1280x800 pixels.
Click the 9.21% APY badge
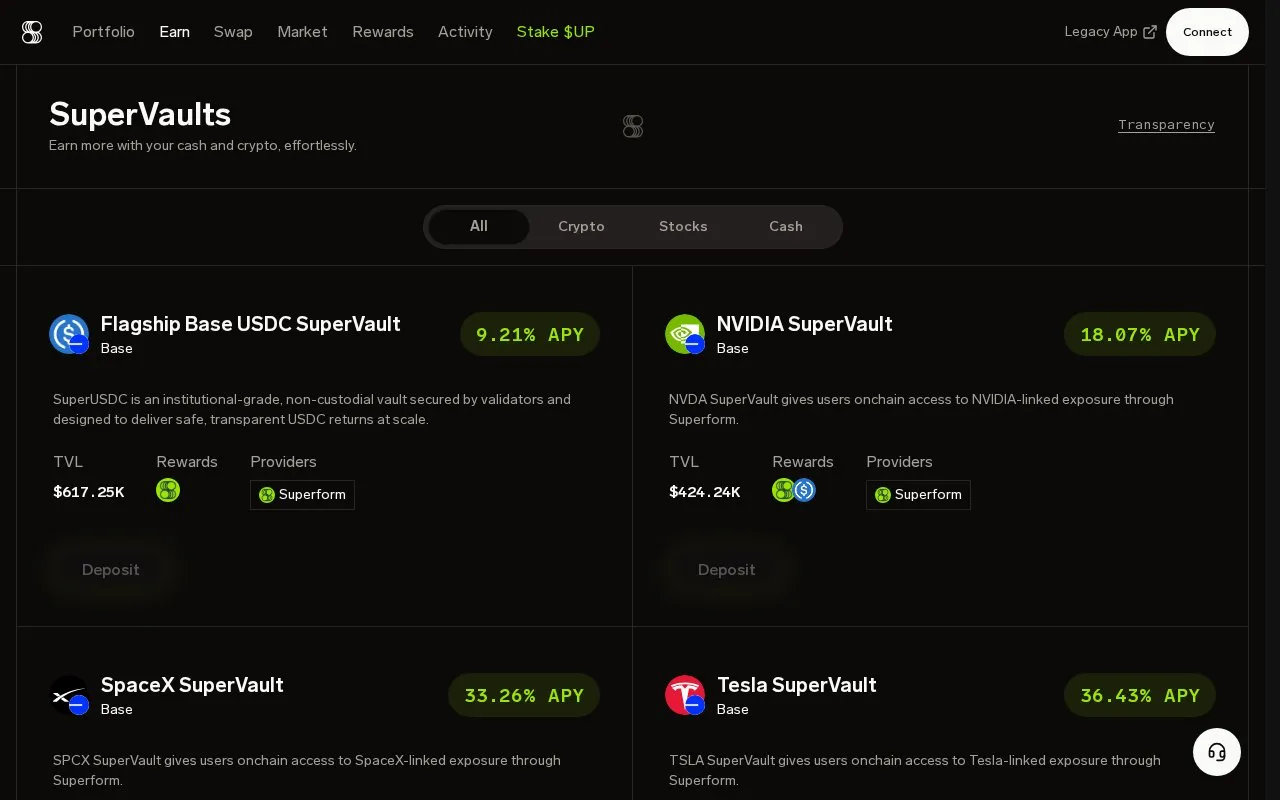pyautogui.click(x=530, y=334)
